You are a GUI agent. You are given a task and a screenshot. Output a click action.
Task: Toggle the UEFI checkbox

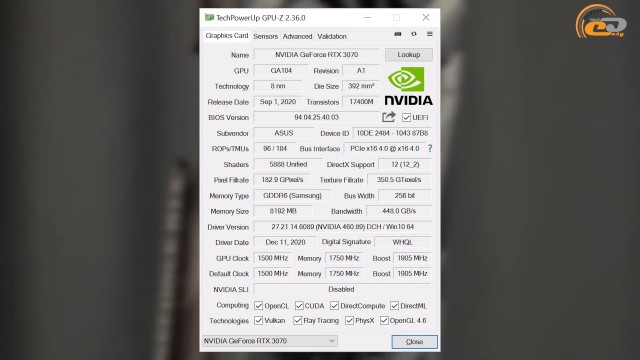(406, 118)
